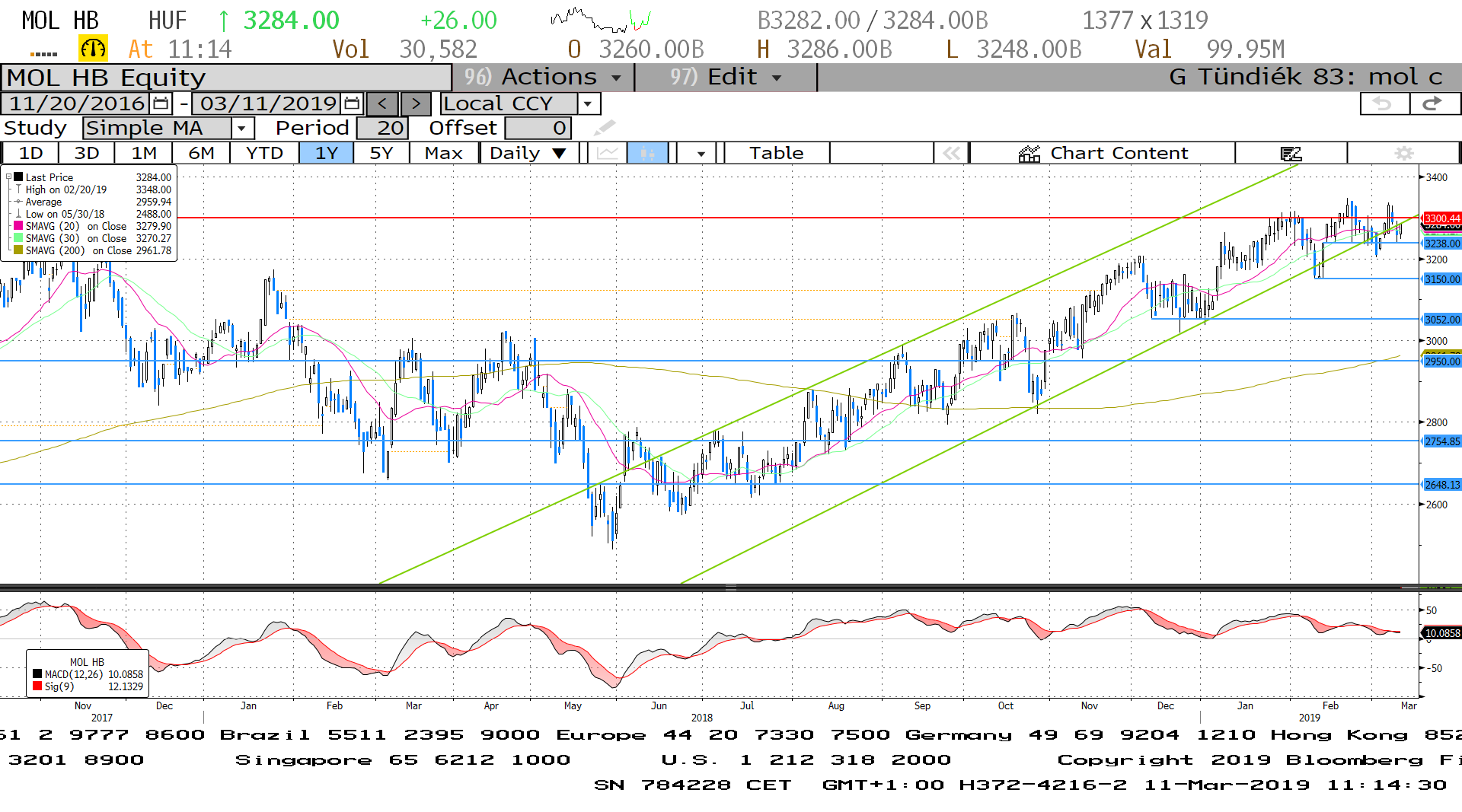Click the High on 02/20/19 marker icon
This screenshot has height=812, width=1462.
tap(18, 189)
